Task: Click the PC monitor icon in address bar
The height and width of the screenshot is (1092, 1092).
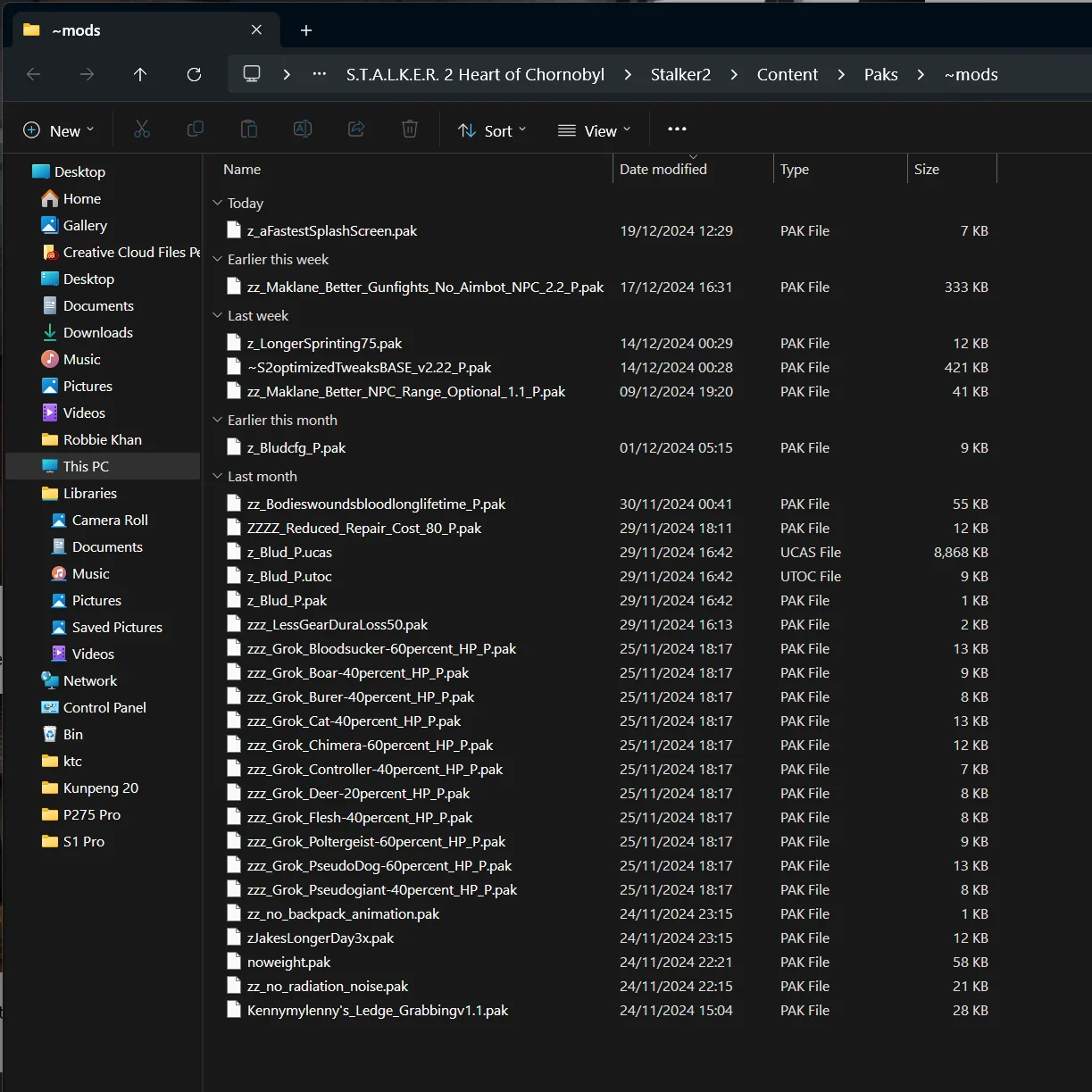Action: click(252, 74)
